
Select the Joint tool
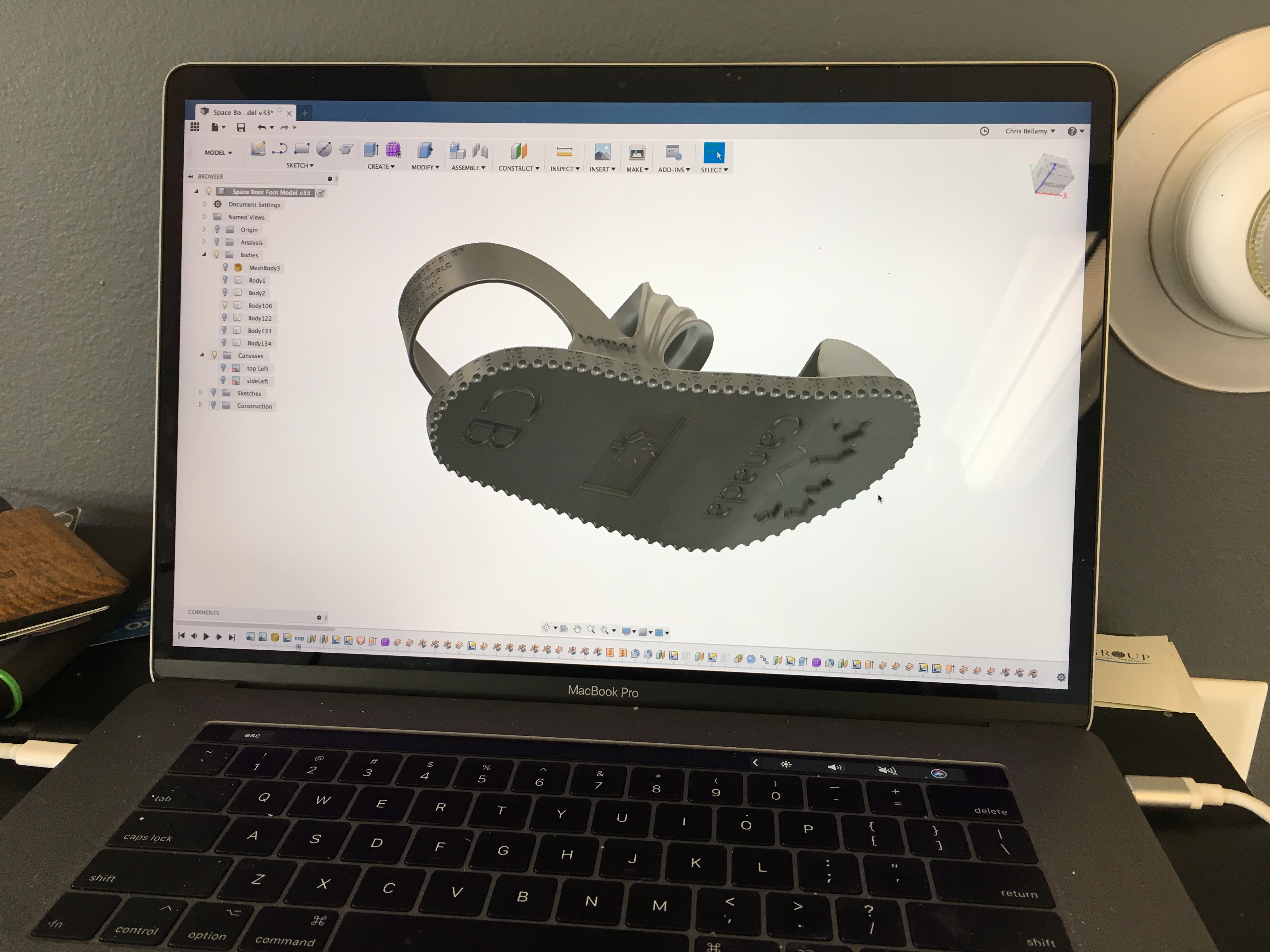click(480, 151)
